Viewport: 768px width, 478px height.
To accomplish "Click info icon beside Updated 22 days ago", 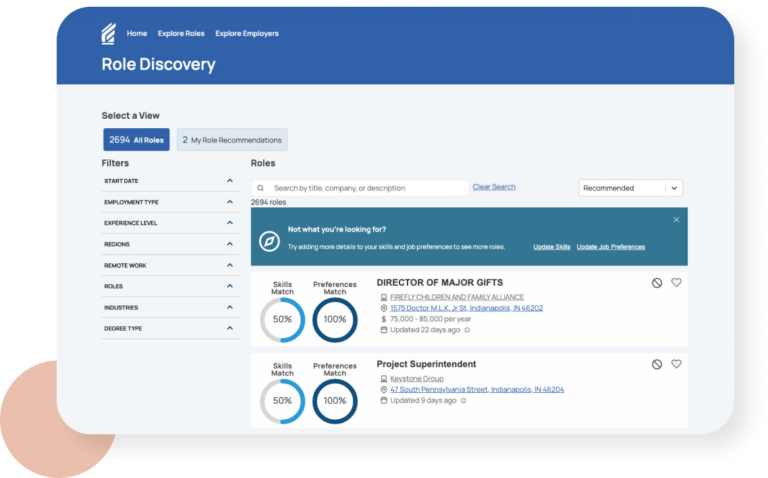I will (x=465, y=330).
